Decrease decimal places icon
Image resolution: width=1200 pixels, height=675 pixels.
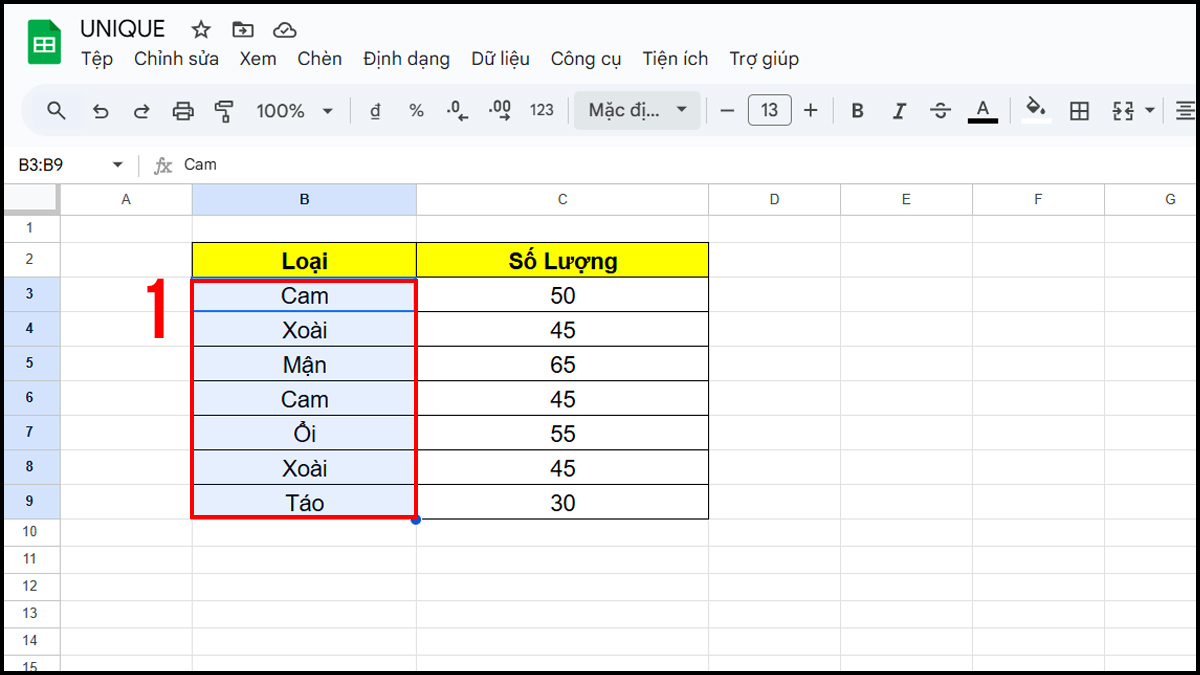(458, 111)
